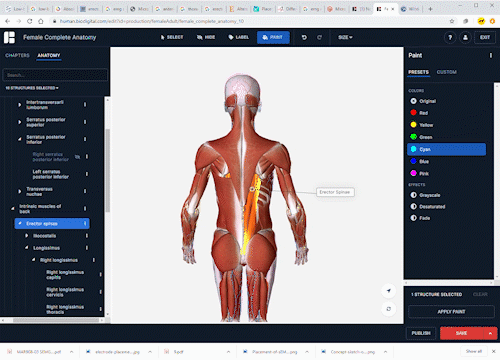Image resolution: width=500 pixels, height=360 pixels.
Task: Click the BioDigital logo icon
Action: coord(9,37)
